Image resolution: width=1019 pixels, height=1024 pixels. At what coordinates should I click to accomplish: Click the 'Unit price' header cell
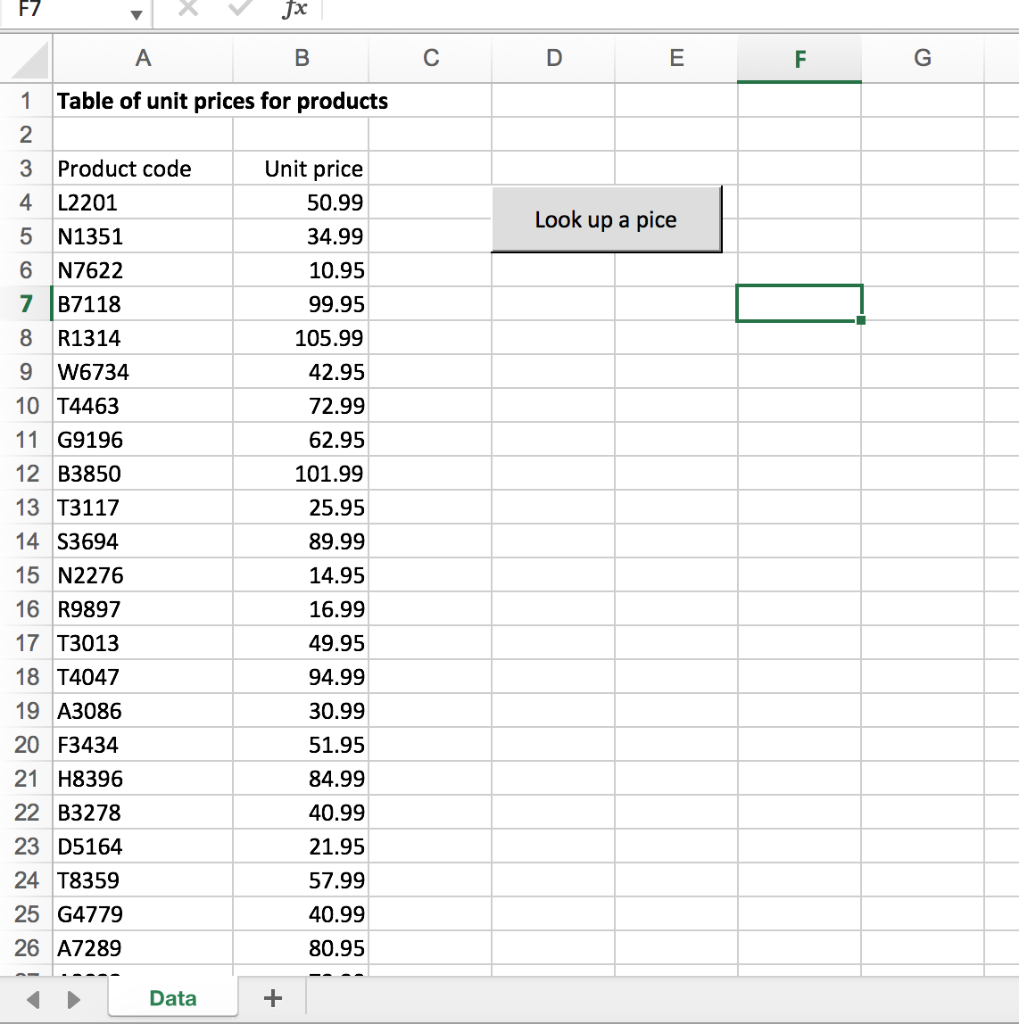pyautogui.click(x=301, y=168)
